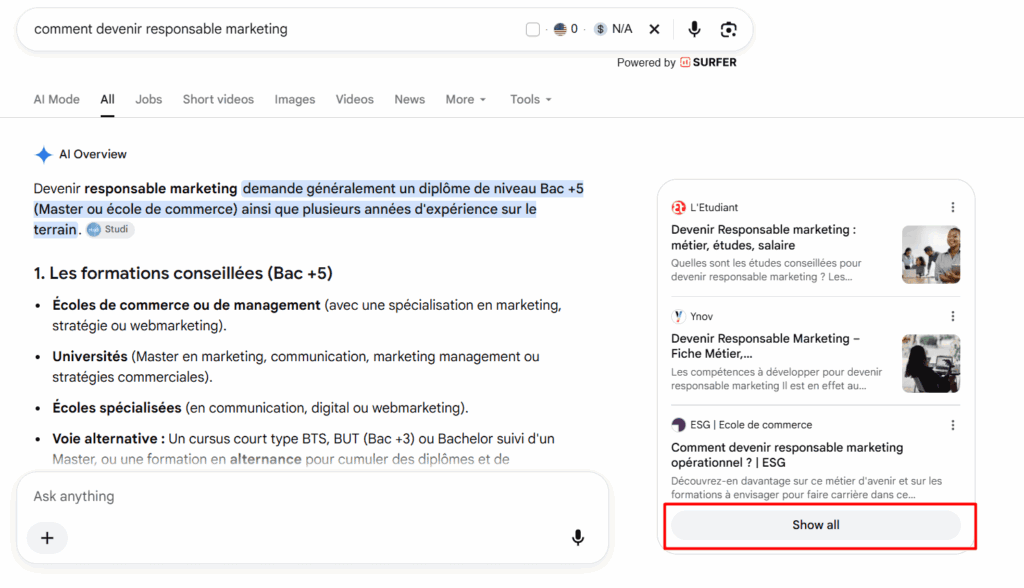Image resolution: width=1024 pixels, height=588 pixels.
Task: Click the Surfer logo icon
Action: point(685,63)
